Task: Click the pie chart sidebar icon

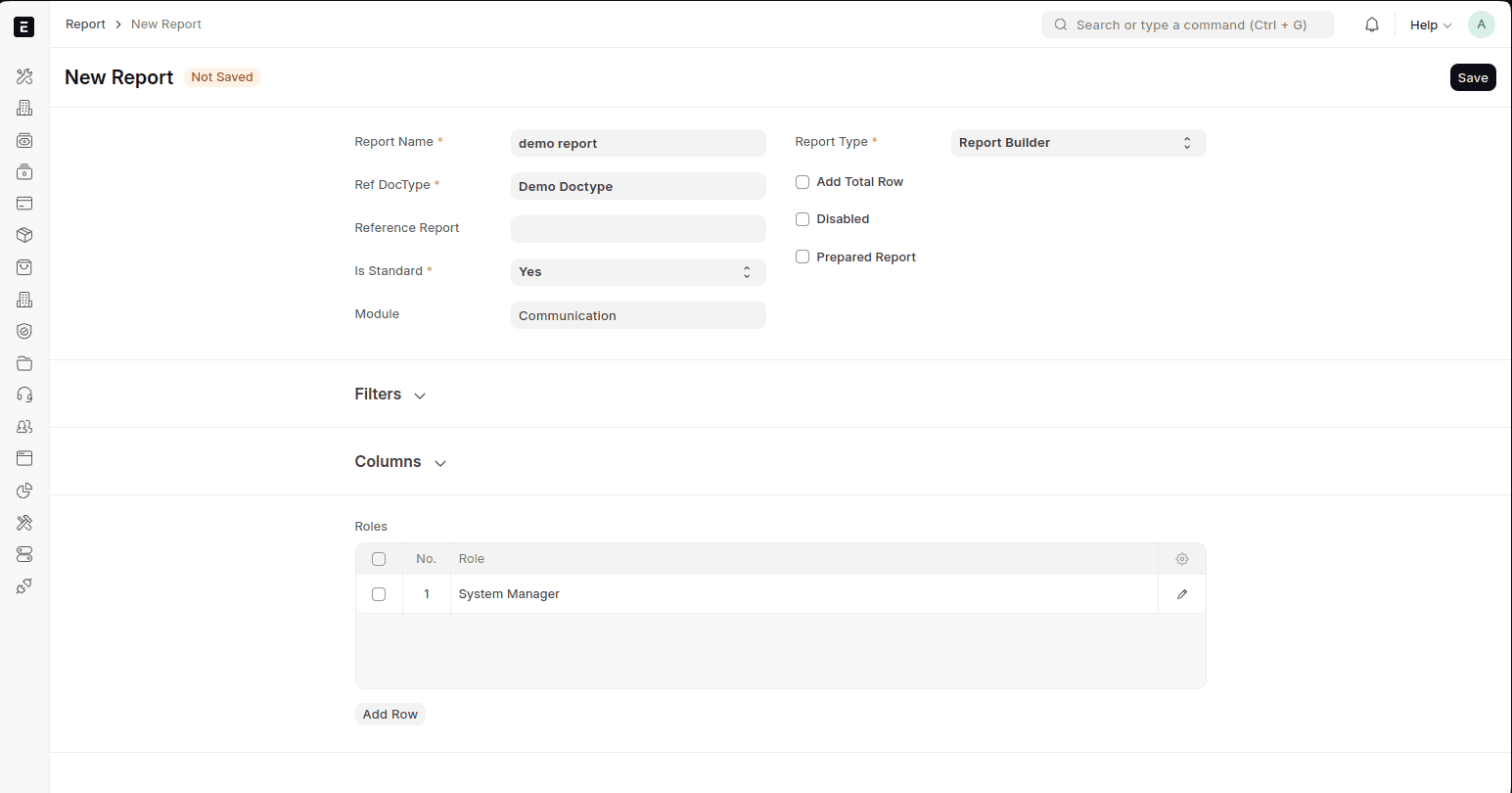Action: (24, 490)
